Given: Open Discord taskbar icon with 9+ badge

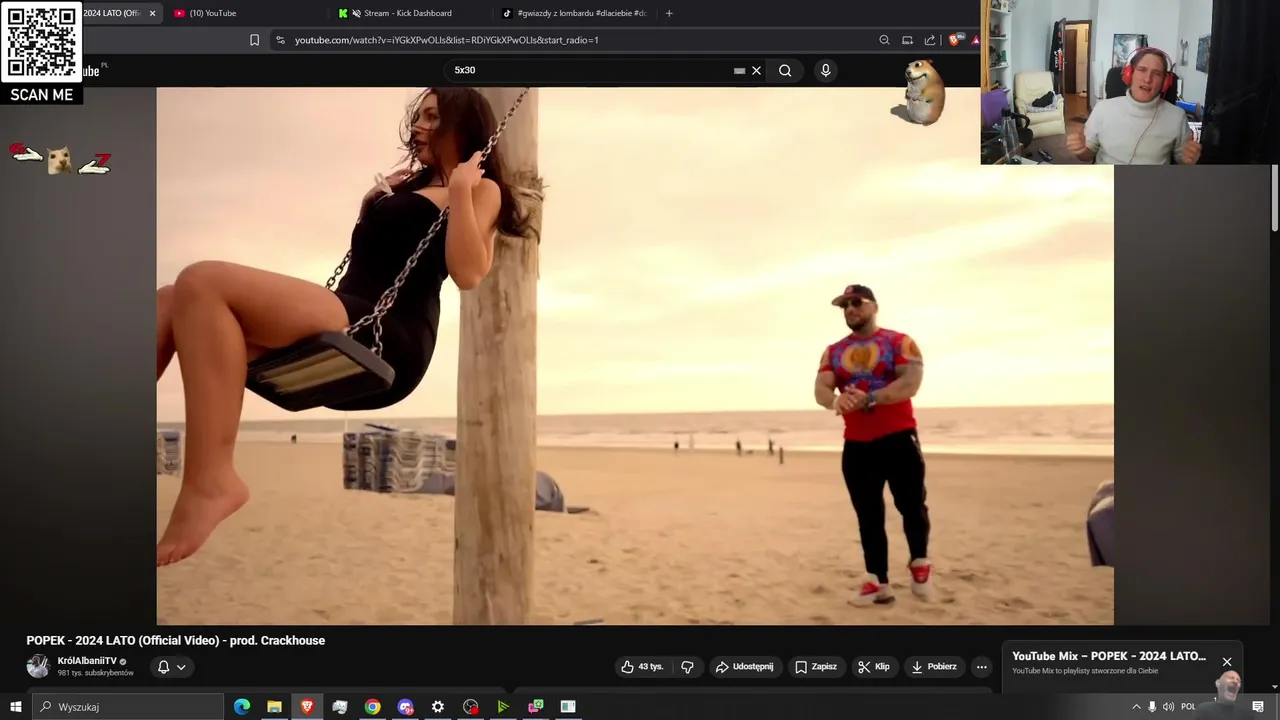Looking at the screenshot, I should tap(405, 707).
